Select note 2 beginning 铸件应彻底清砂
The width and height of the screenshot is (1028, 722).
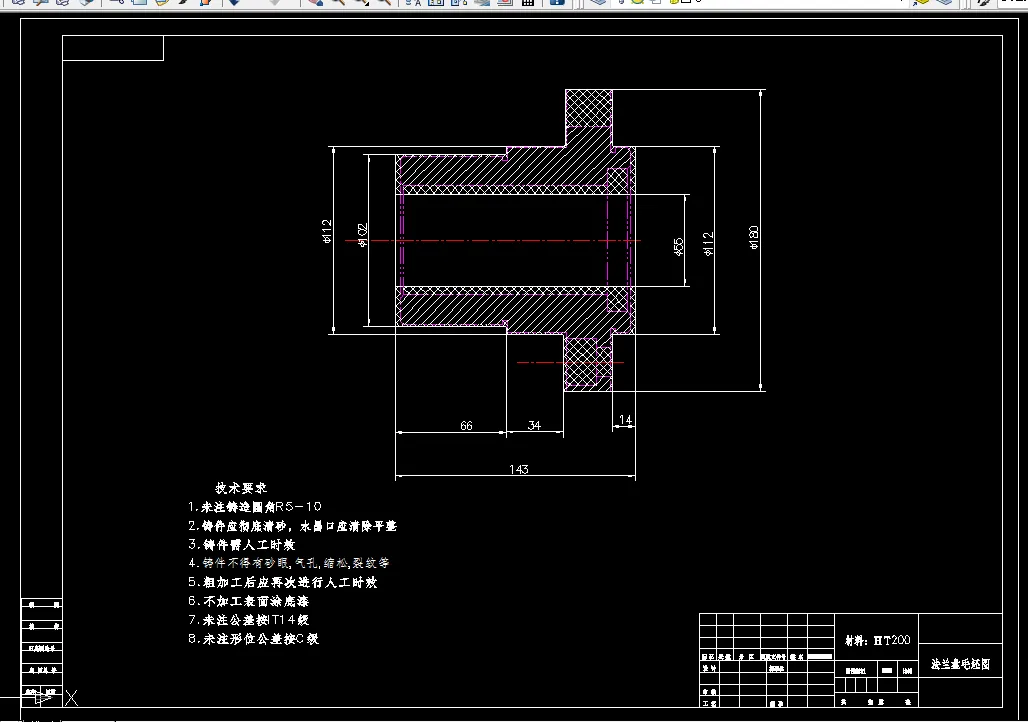292,526
